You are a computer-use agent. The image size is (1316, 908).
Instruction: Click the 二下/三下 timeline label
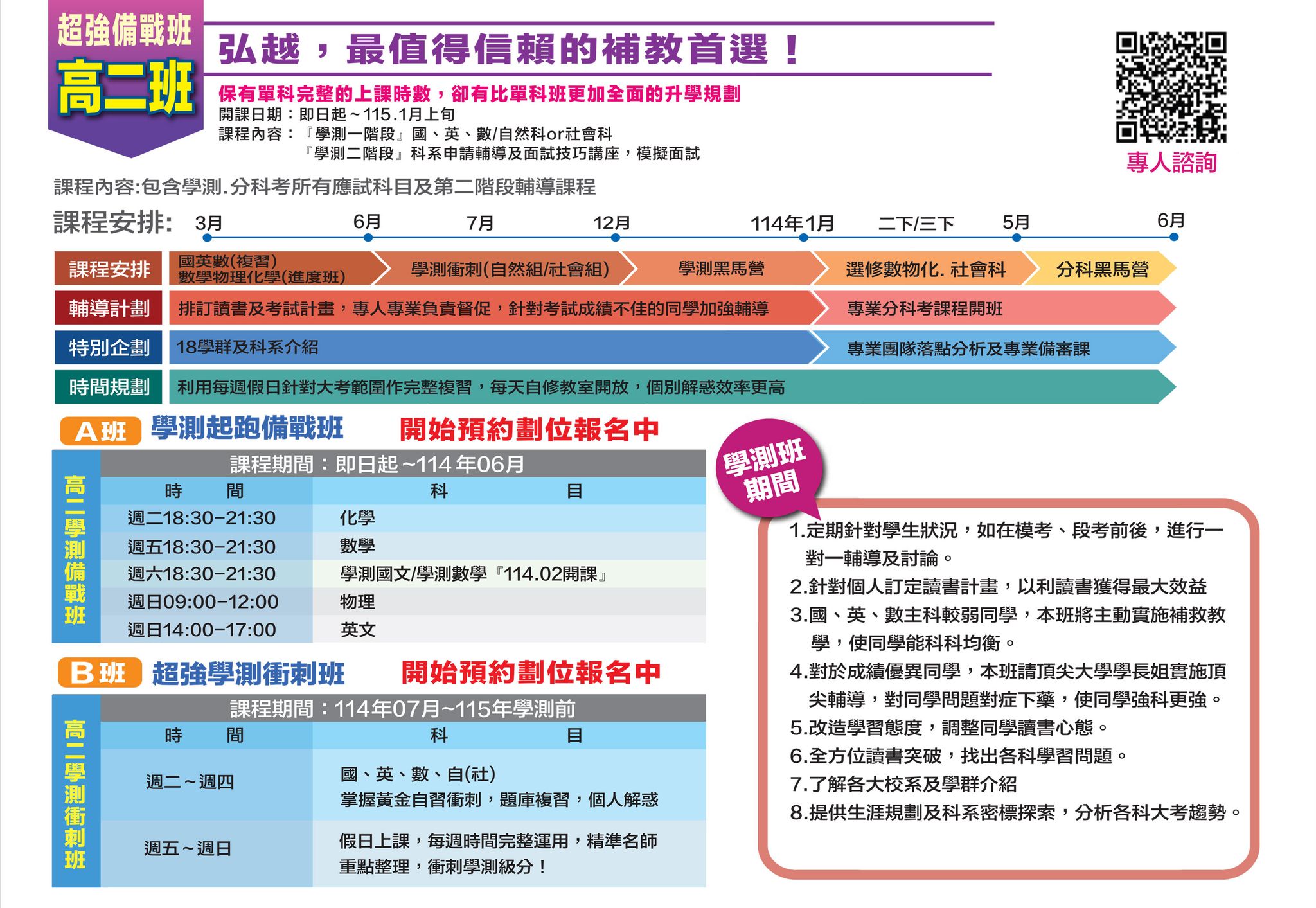[x=916, y=223]
